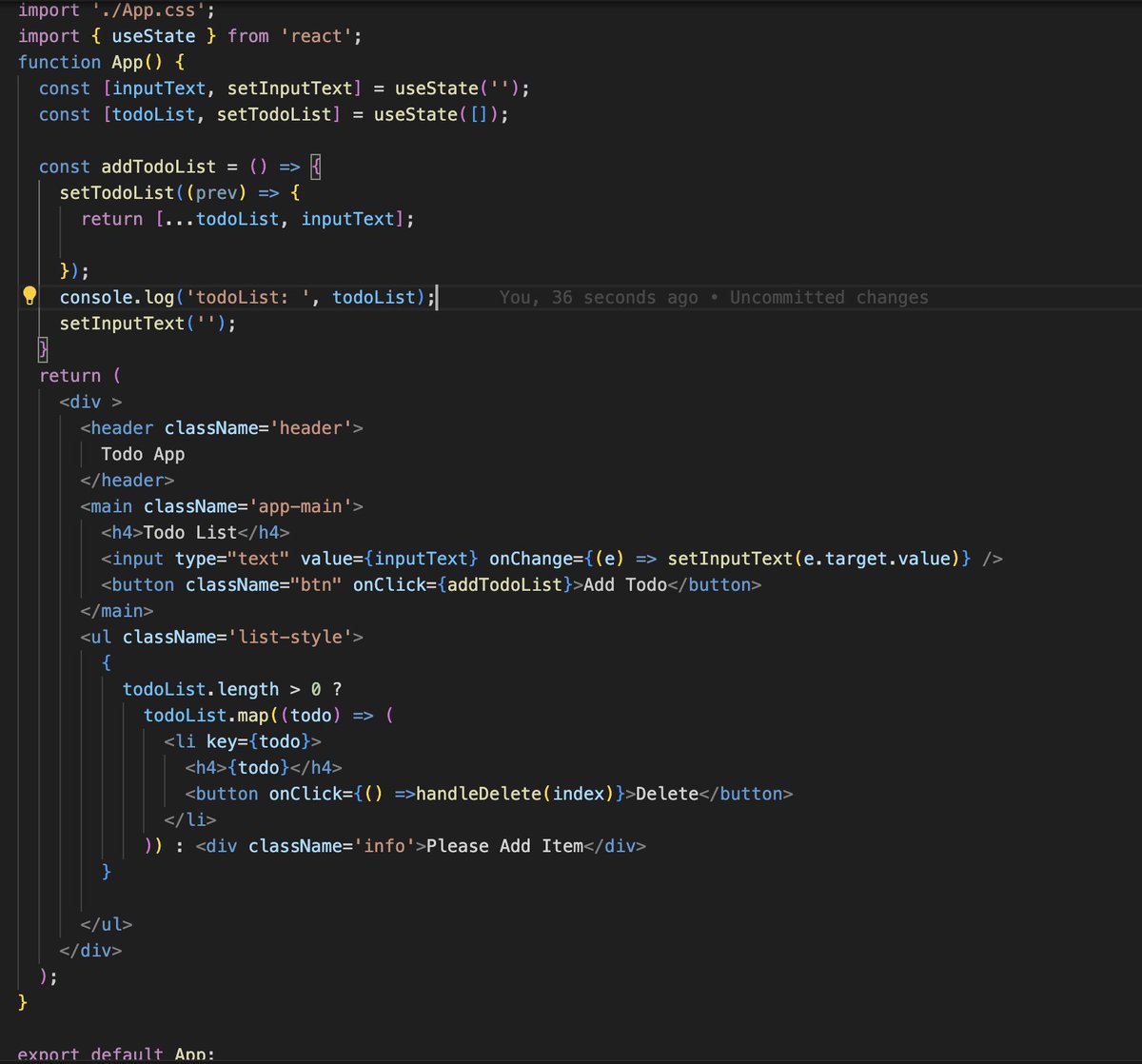This screenshot has height=1064, width=1142.
Task: Click the closing '</li>' tag
Action: pyautogui.click(x=190, y=820)
